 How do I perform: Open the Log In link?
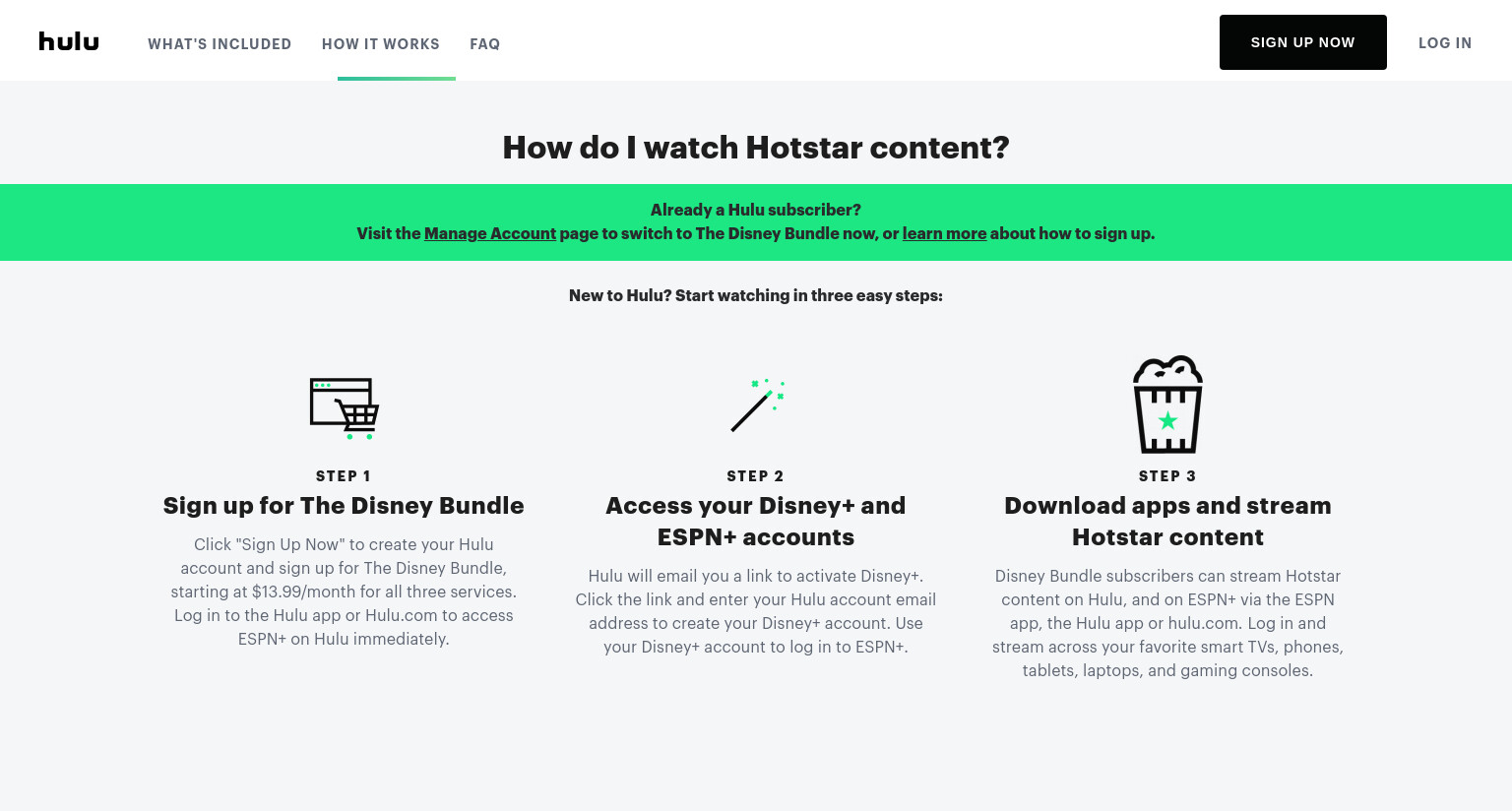[x=1445, y=43]
